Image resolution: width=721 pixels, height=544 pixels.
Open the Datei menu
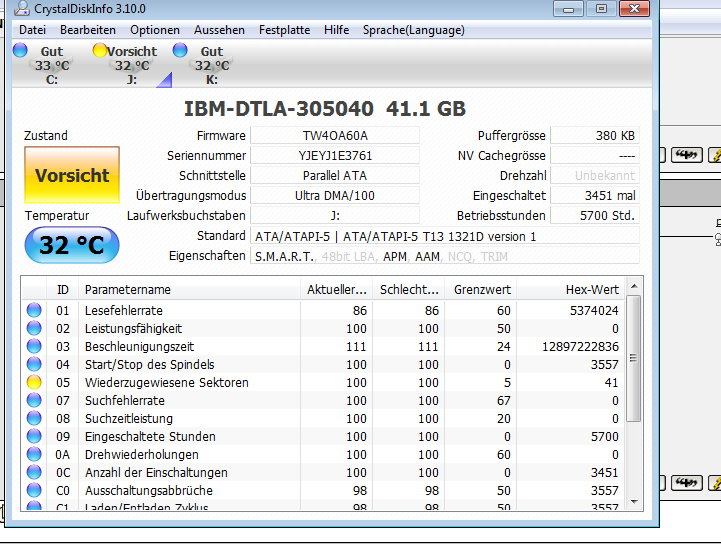pos(32,30)
